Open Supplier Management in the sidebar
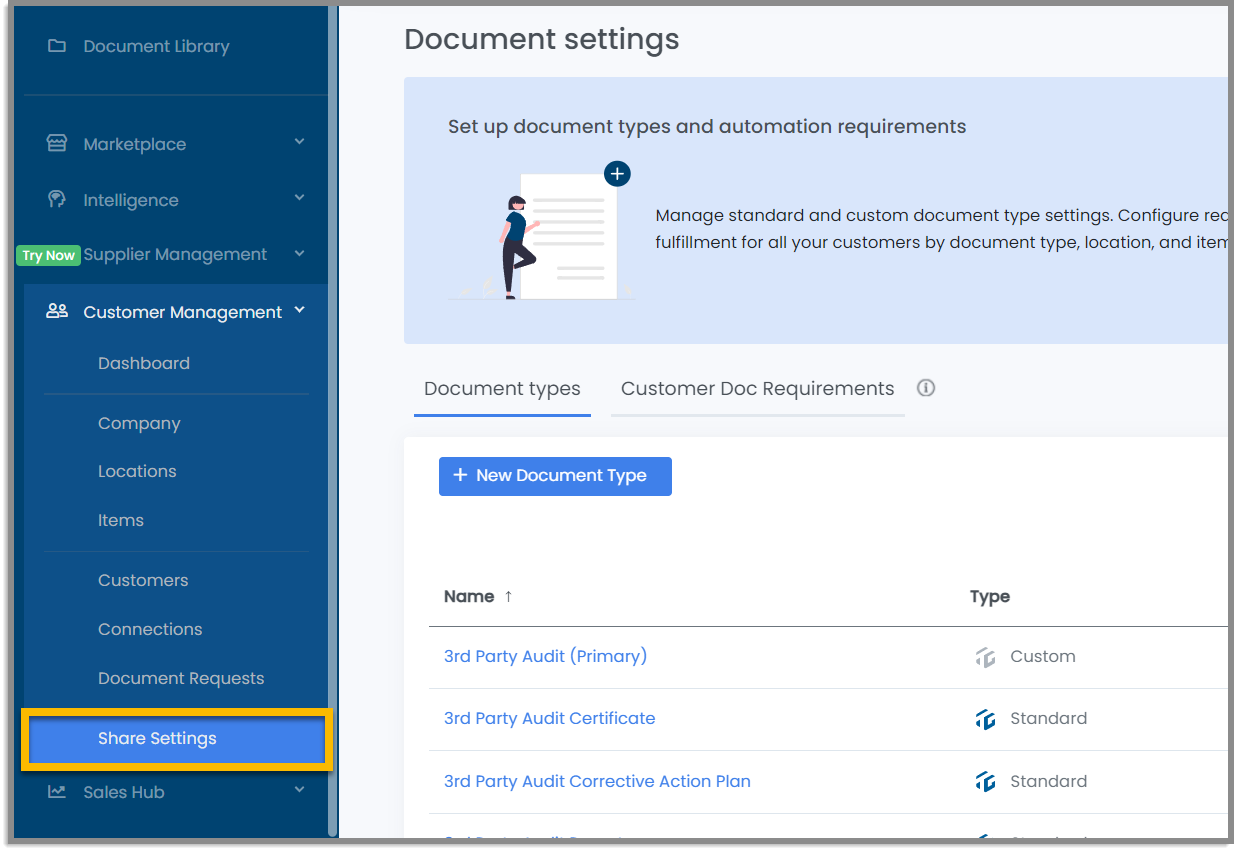Screen dimensions: 1234x852 coord(175,254)
